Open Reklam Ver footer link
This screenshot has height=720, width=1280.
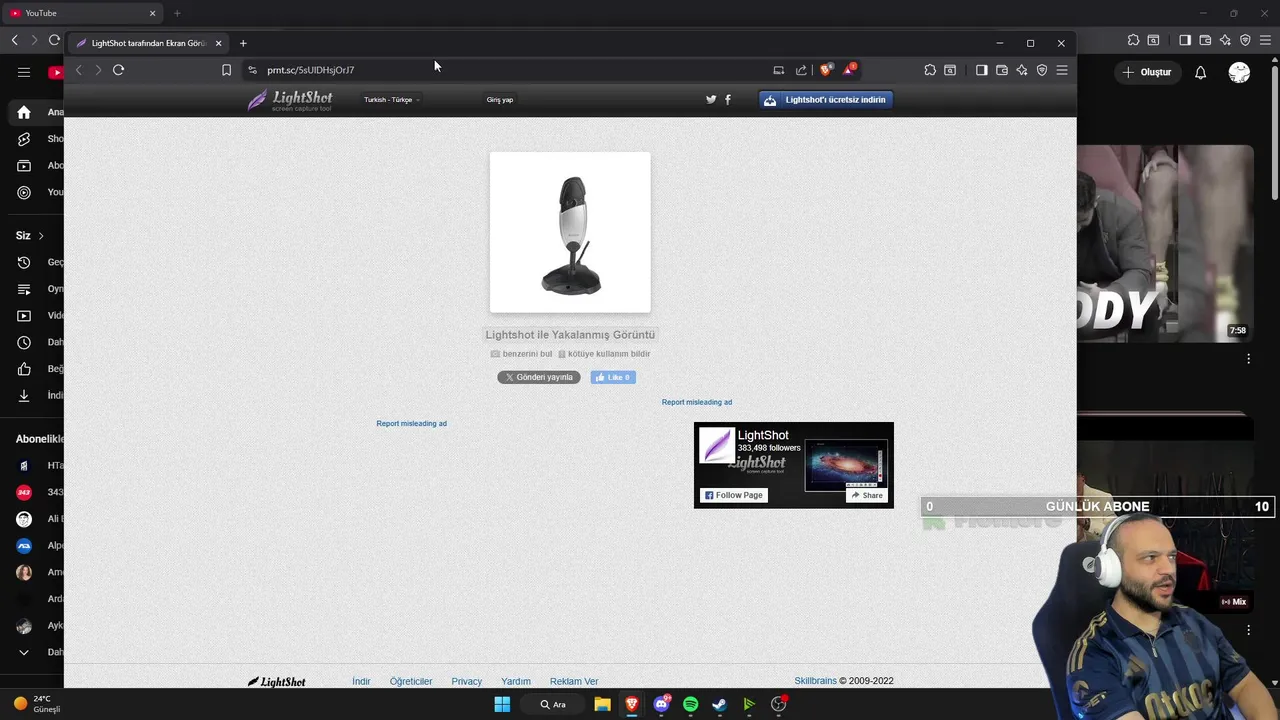coord(574,681)
